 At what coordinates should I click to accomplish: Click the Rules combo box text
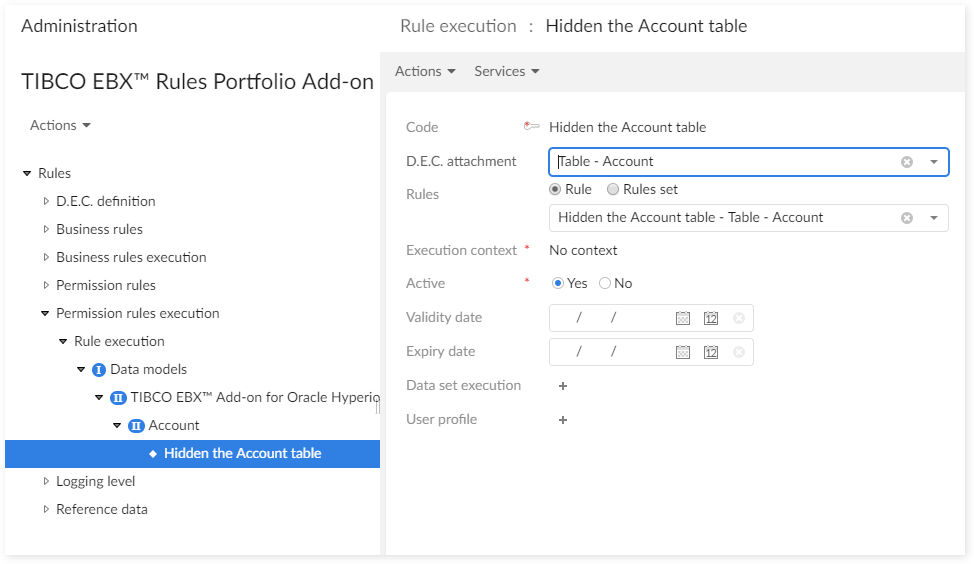(x=691, y=217)
